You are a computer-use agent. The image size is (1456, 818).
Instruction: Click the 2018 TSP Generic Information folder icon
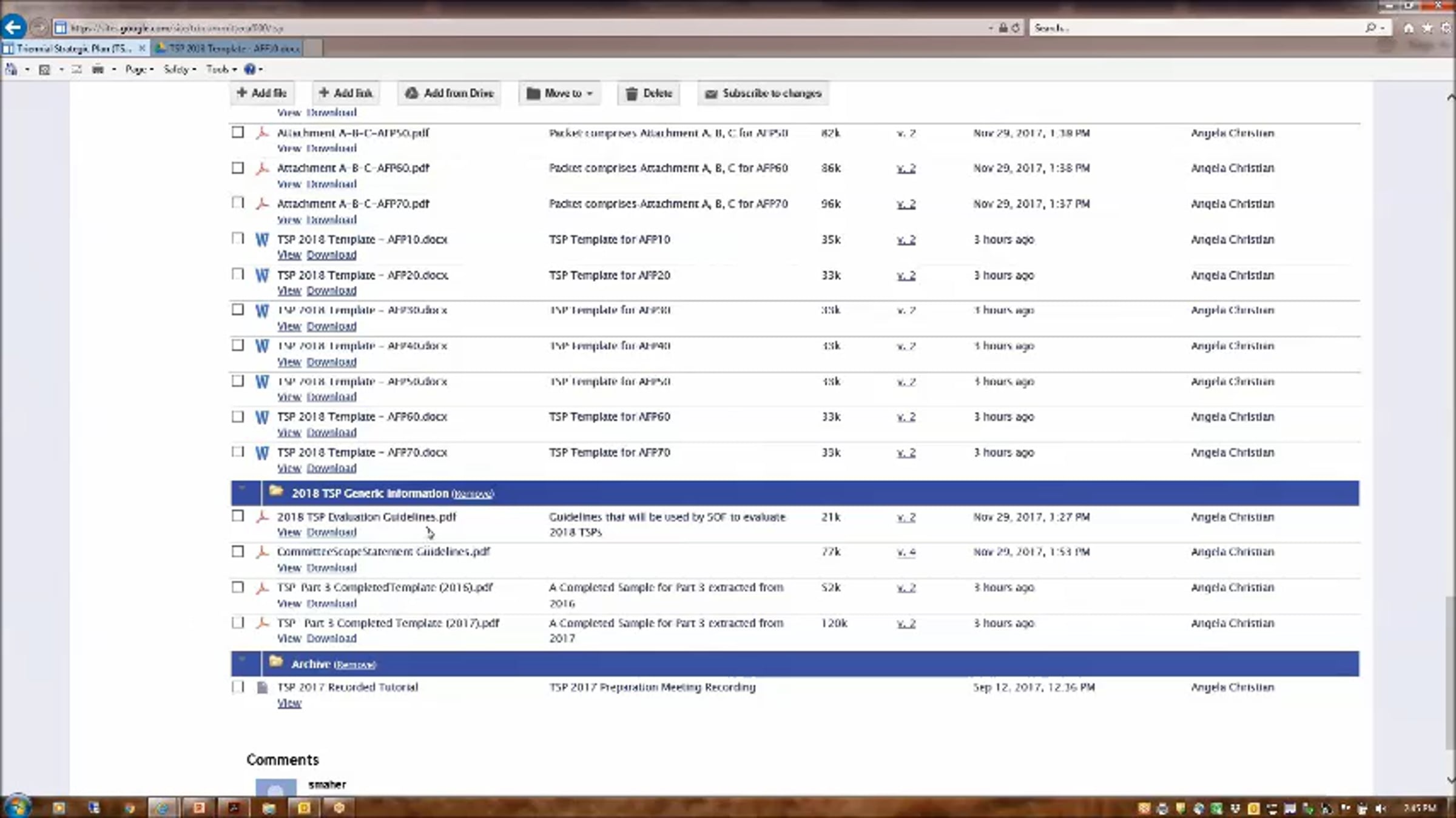pos(277,491)
